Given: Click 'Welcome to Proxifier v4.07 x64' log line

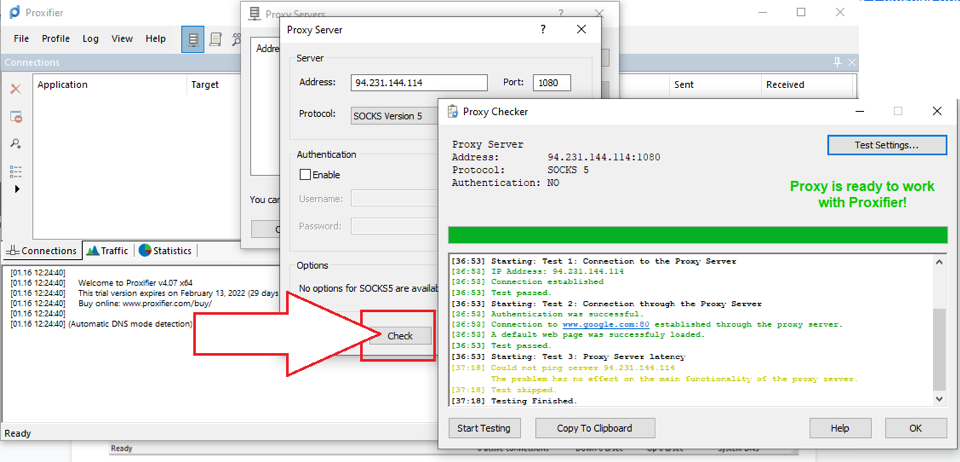Looking at the screenshot, I should coord(135,283).
